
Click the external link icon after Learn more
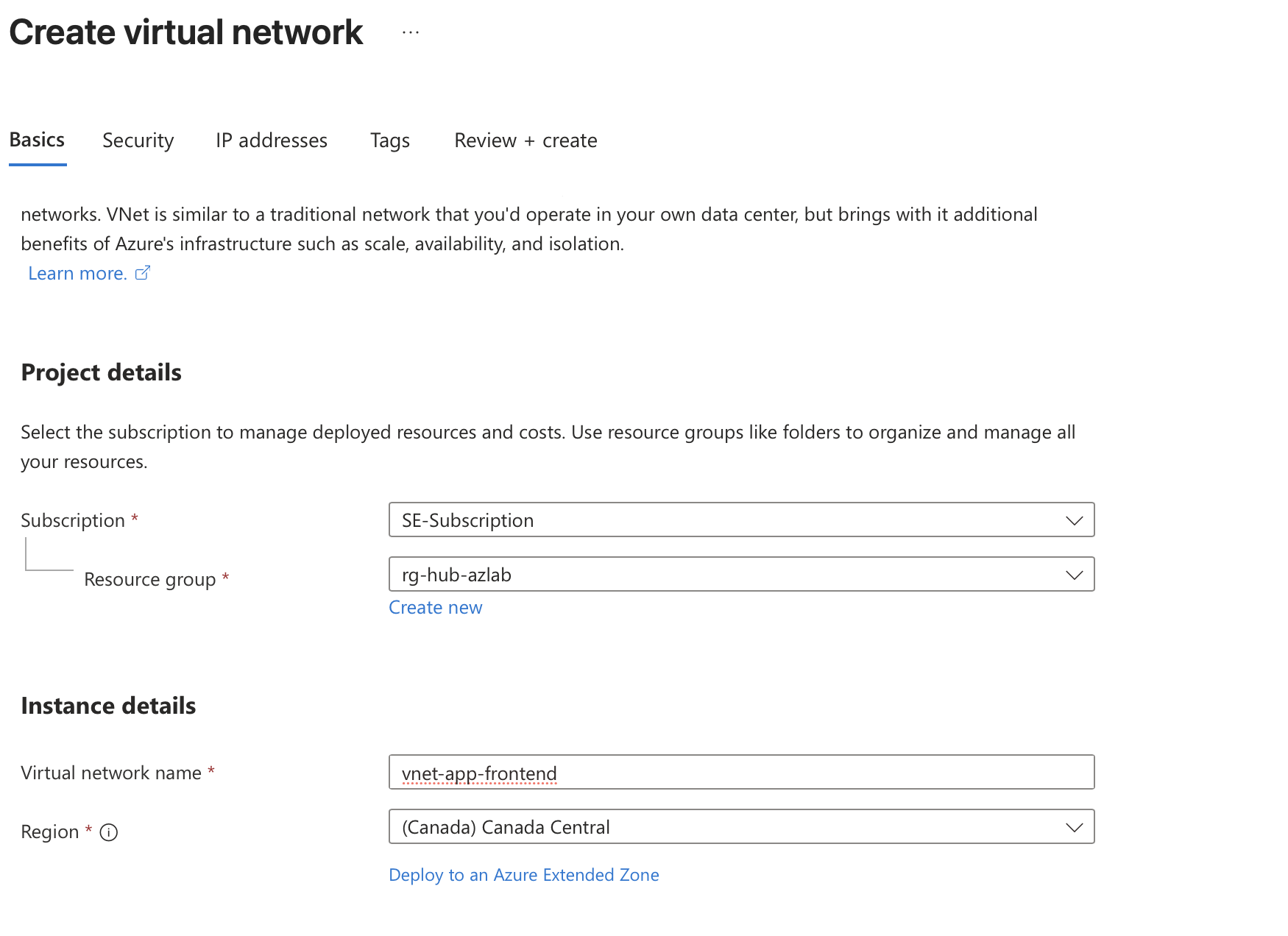pyautogui.click(x=143, y=273)
